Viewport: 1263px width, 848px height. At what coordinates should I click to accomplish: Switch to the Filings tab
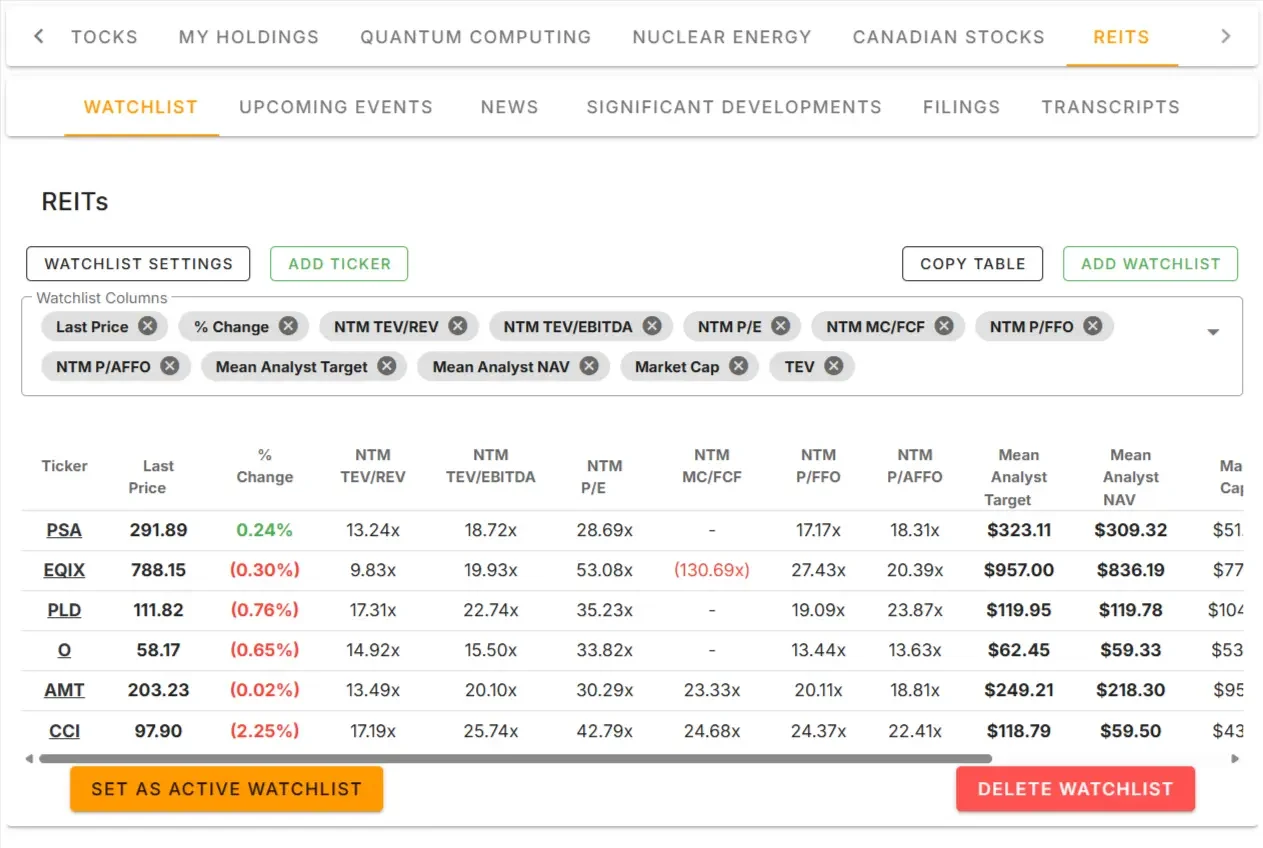[x=962, y=107]
